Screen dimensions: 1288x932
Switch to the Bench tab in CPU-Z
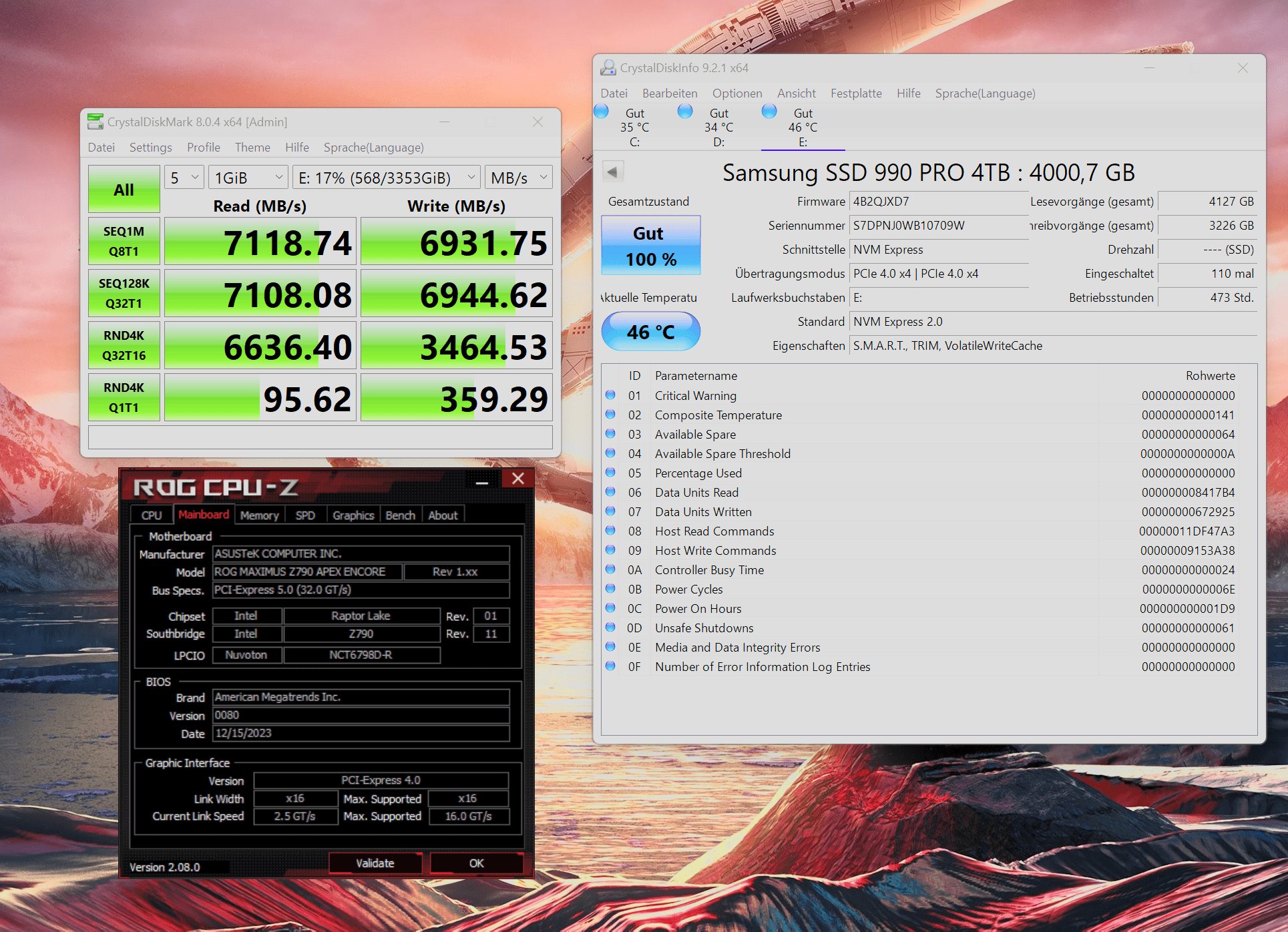[x=400, y=515]
